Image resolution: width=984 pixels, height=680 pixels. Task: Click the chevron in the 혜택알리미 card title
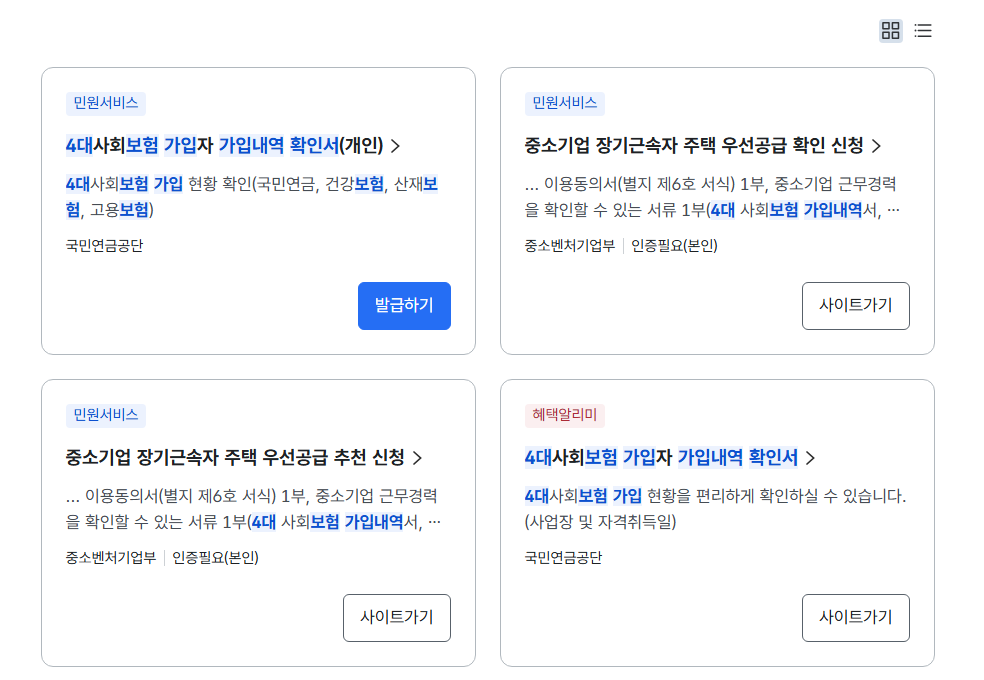[x=811, y=458]
